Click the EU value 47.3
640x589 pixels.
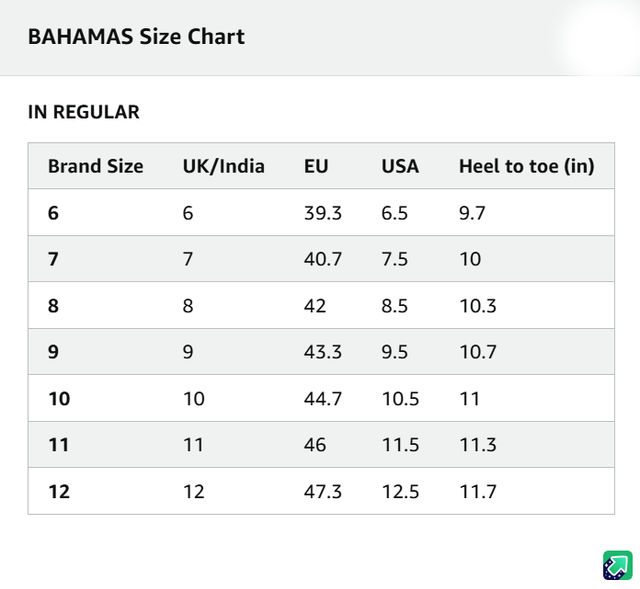322,491
